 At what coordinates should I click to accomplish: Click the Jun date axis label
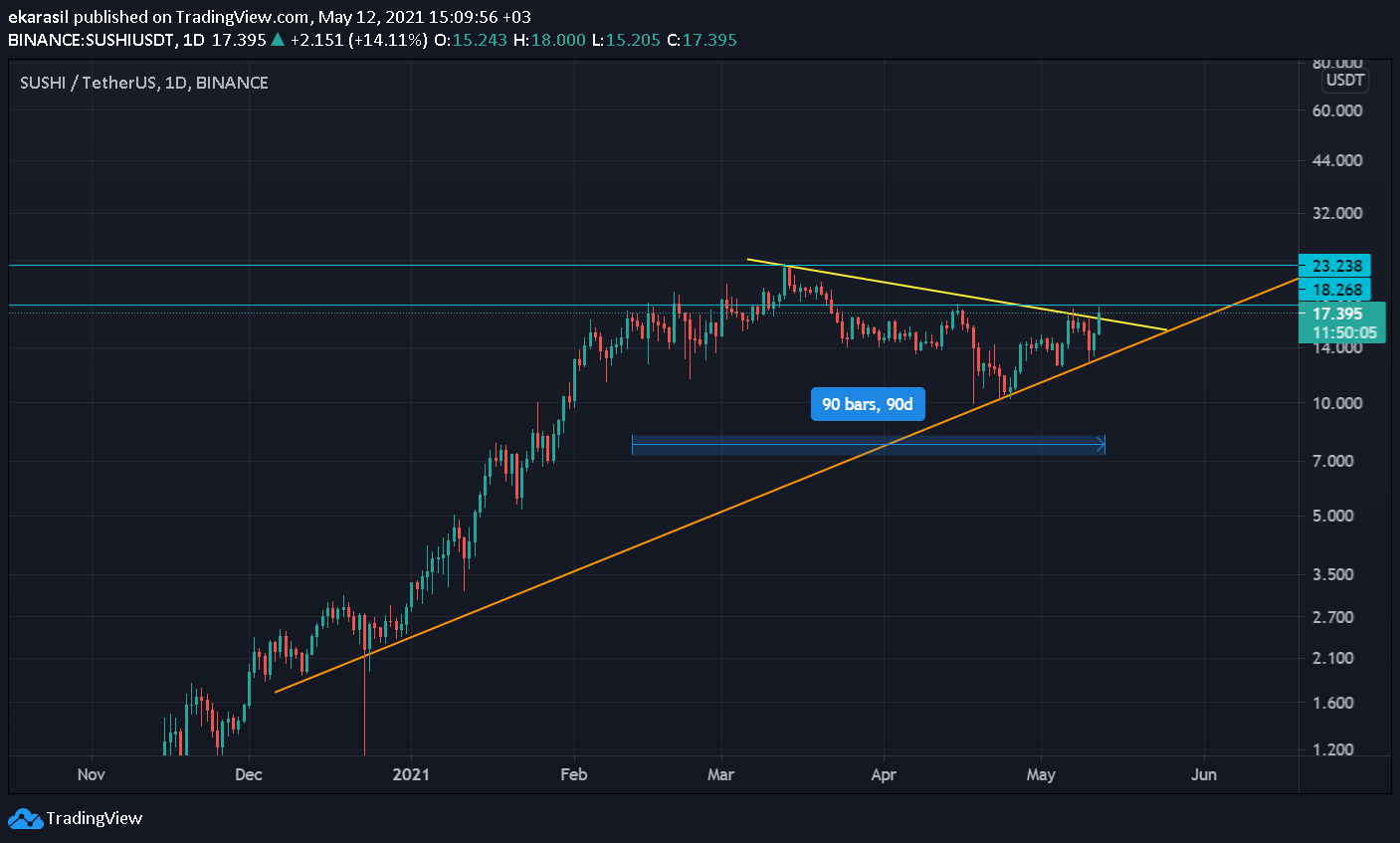point(1204,774)
